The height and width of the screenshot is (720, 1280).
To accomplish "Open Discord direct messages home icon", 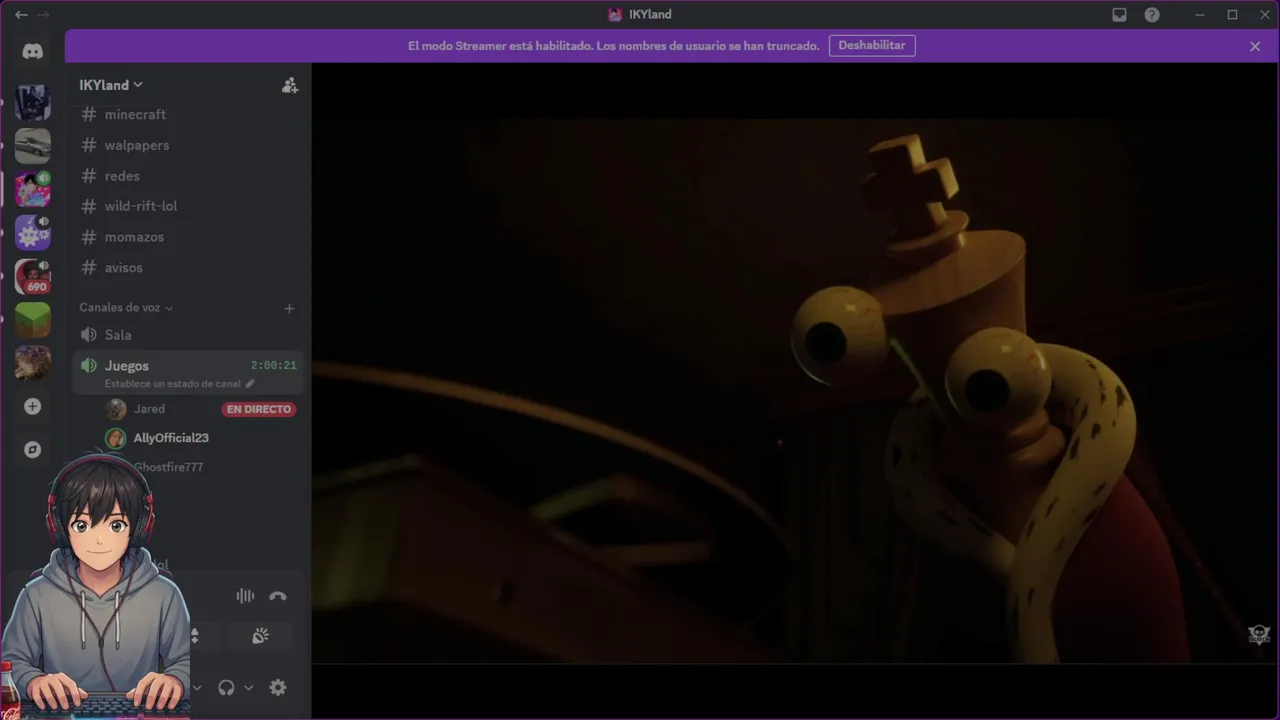I will pos(33,51).
